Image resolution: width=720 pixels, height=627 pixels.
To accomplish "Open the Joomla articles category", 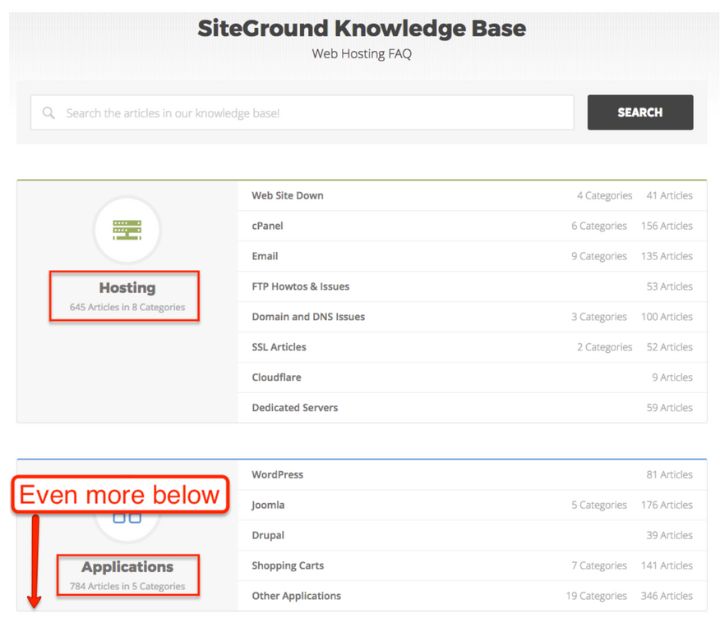I will point(268,505).
